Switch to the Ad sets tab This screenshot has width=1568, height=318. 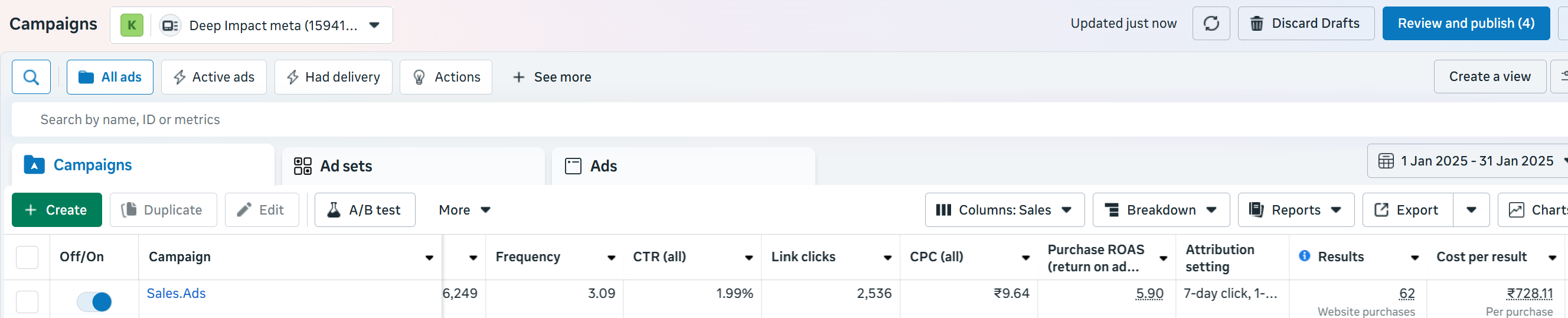(413, 166)
